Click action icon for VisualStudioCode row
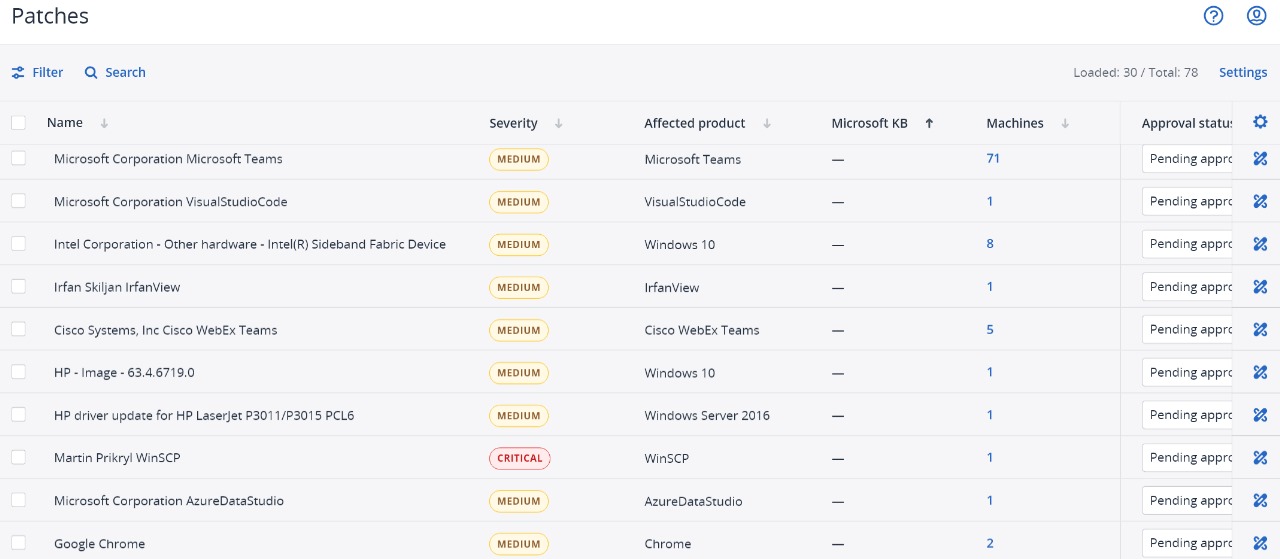 click(x=1260, y=201)
